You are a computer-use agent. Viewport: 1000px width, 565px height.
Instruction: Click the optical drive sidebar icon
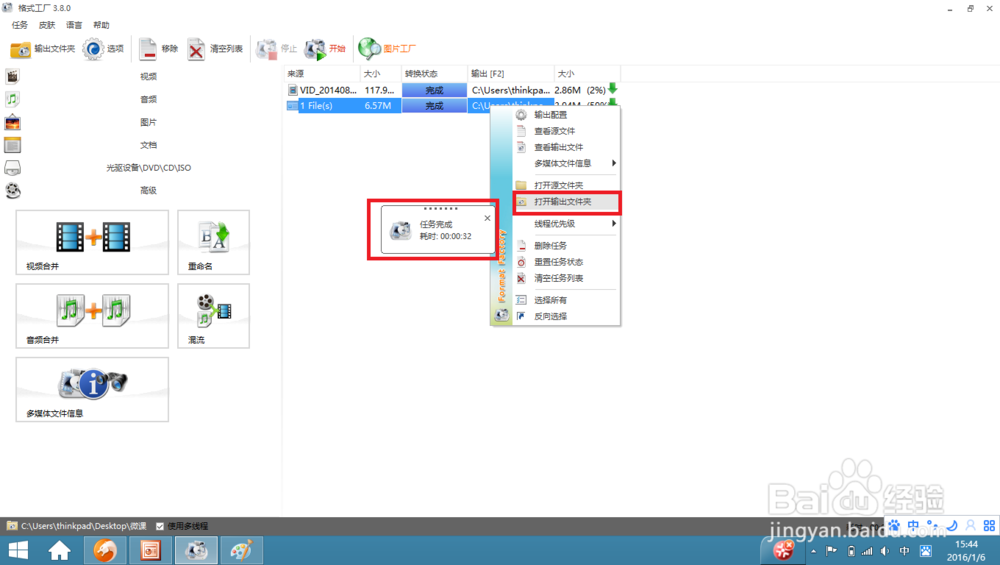[x=13, y=168]
